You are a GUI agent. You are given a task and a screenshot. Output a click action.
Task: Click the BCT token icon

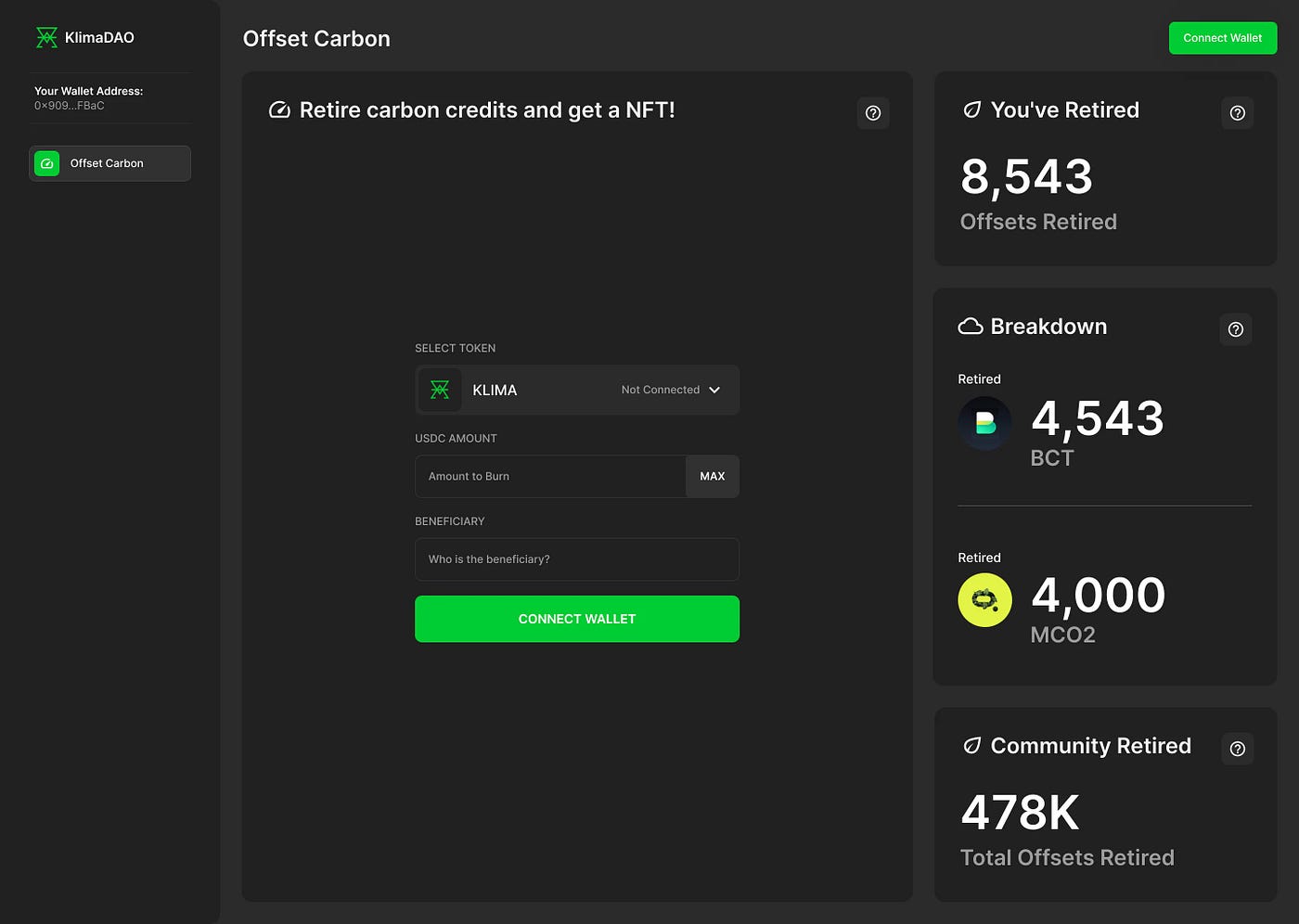[x=984, y=423]
